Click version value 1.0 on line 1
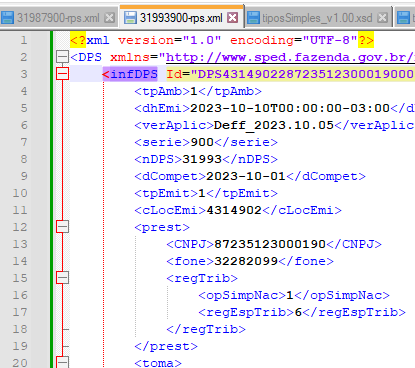Viewport: 415px width, 368px height. [202, 40]
